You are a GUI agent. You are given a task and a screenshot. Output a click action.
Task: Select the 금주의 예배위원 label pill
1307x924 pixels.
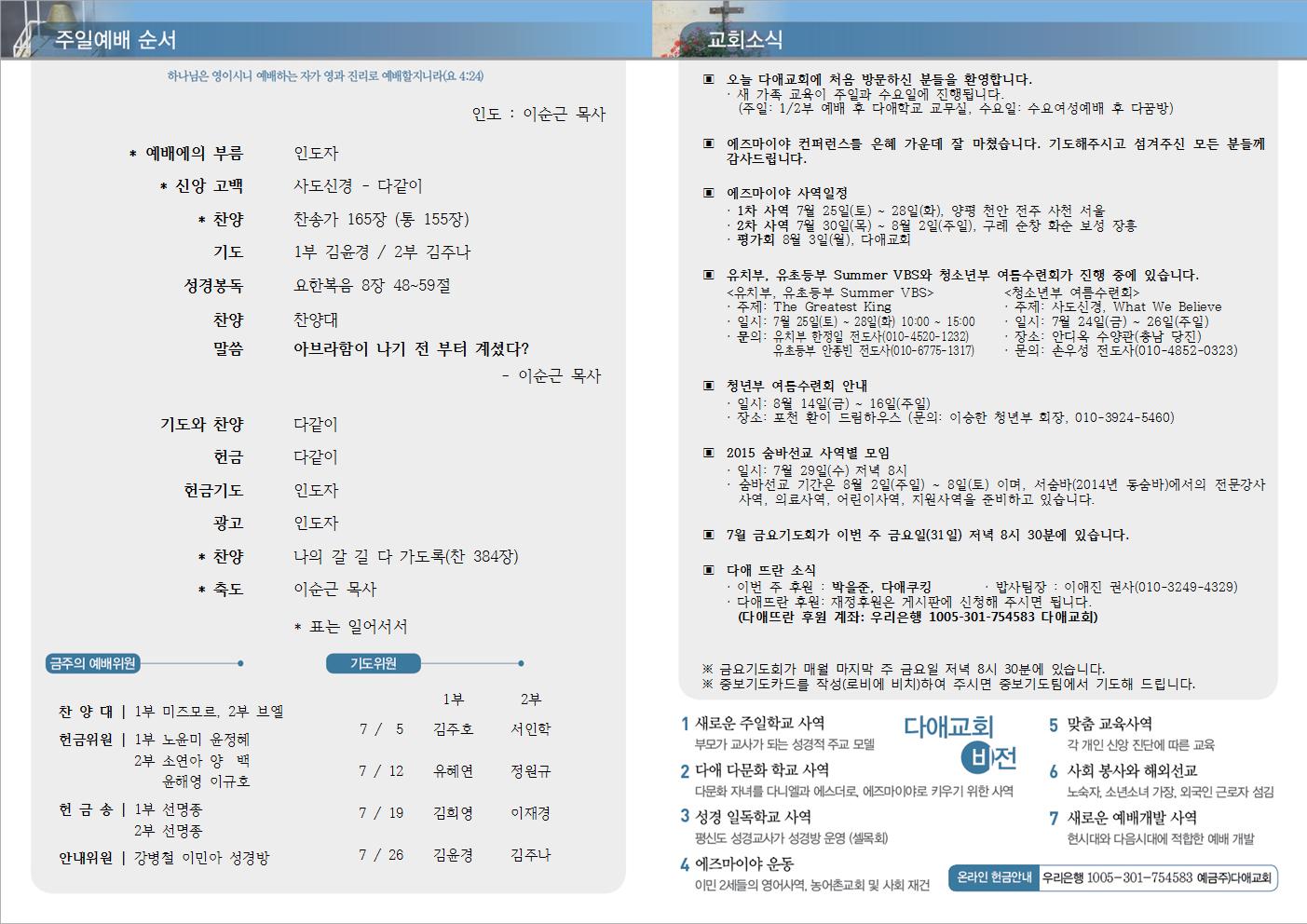click(x=93, y=663)
